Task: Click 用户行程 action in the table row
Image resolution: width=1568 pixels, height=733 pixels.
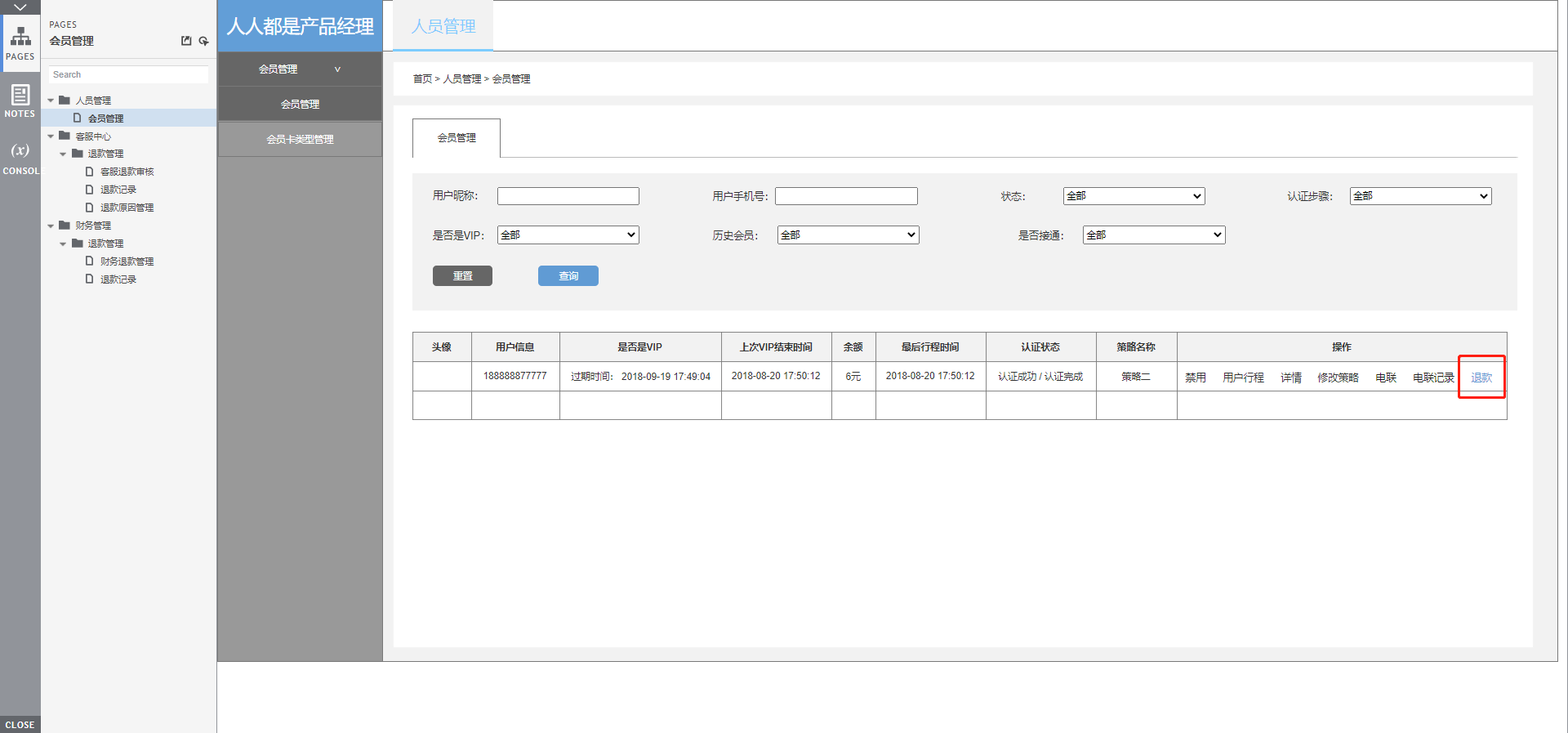Action: (1243, 378)
